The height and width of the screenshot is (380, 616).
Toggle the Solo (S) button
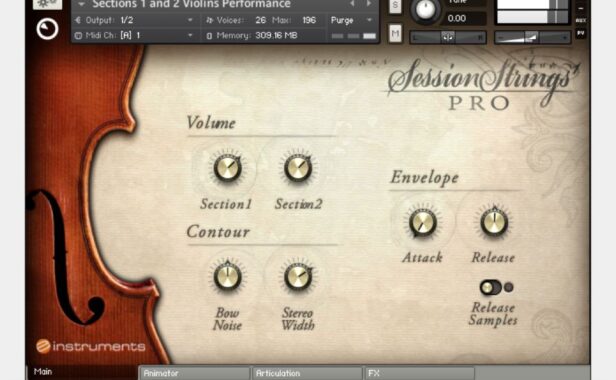point(395,6)
